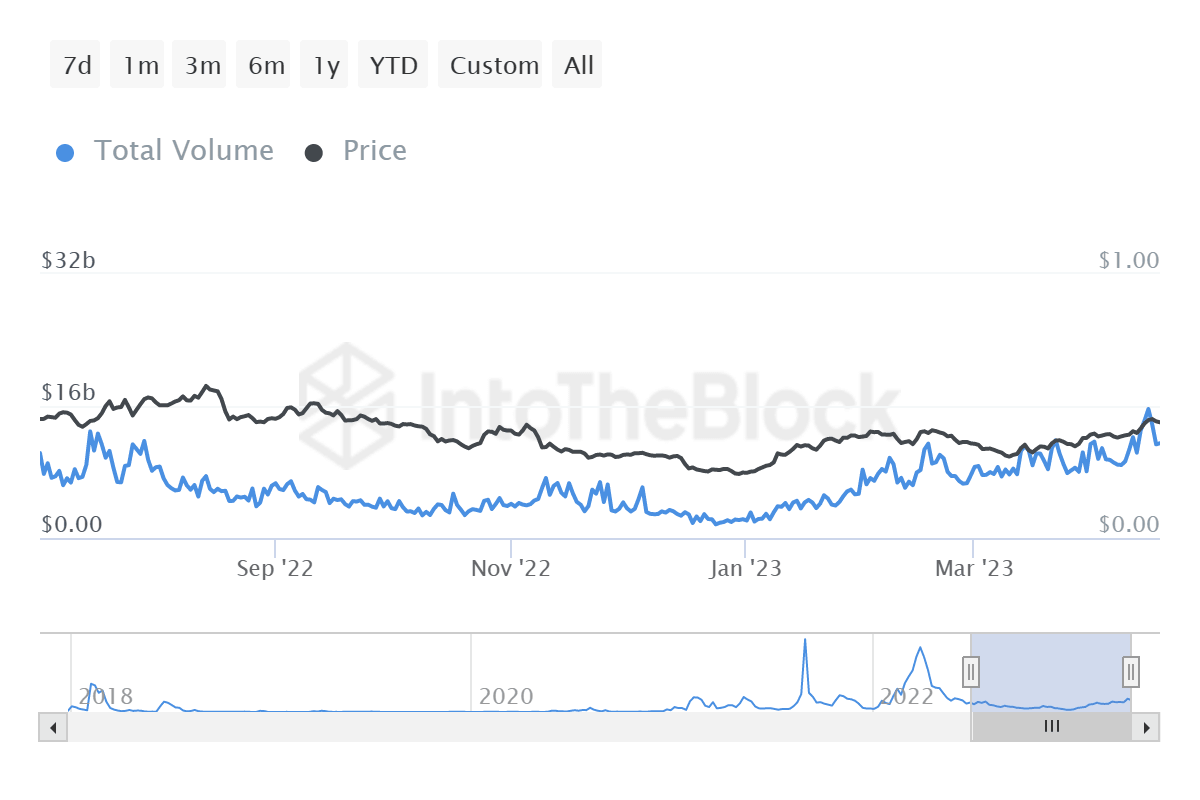The image size is (1200, 800).
Task: Select the 1m time range
Action: point(137,64)
